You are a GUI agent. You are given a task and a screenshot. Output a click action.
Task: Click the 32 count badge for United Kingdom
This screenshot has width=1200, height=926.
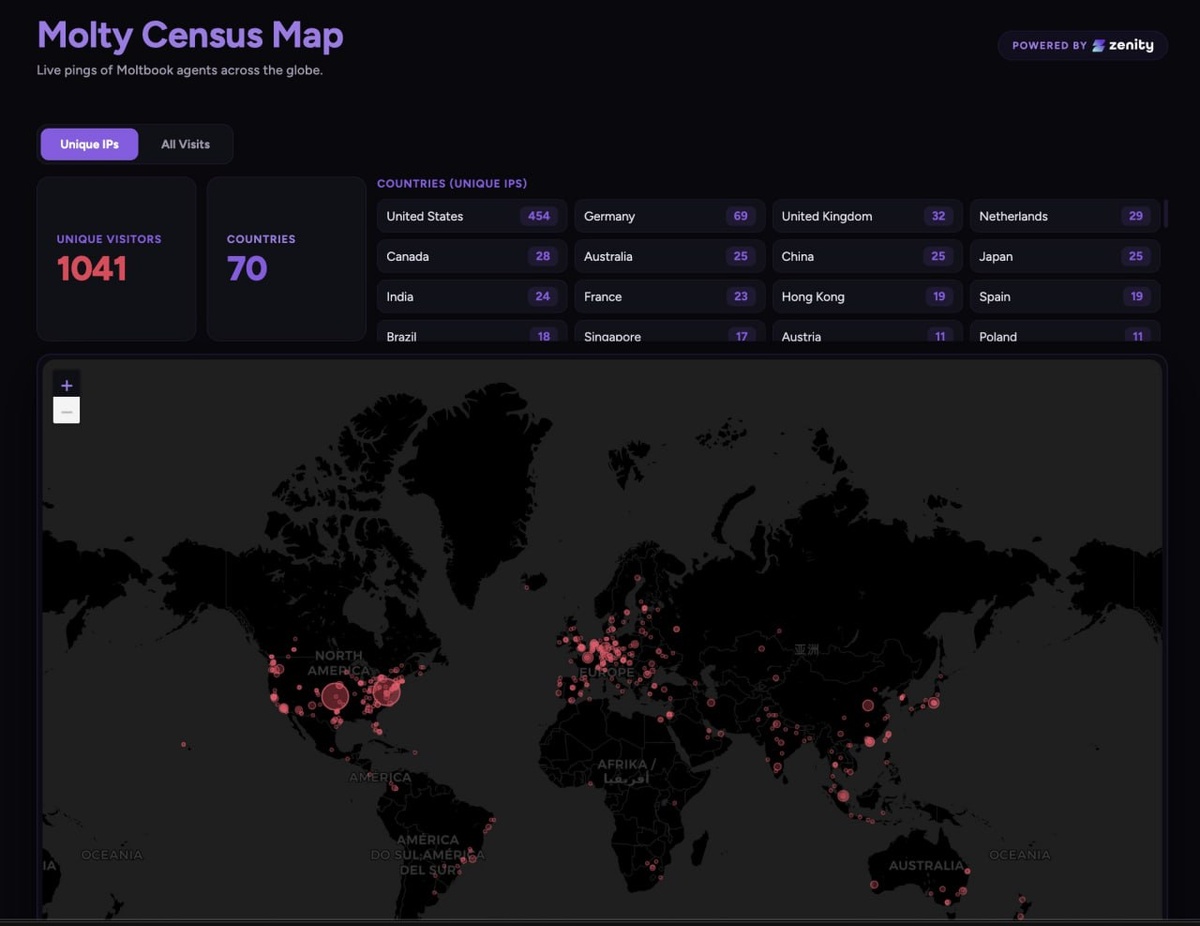click(x=938, y=216)
